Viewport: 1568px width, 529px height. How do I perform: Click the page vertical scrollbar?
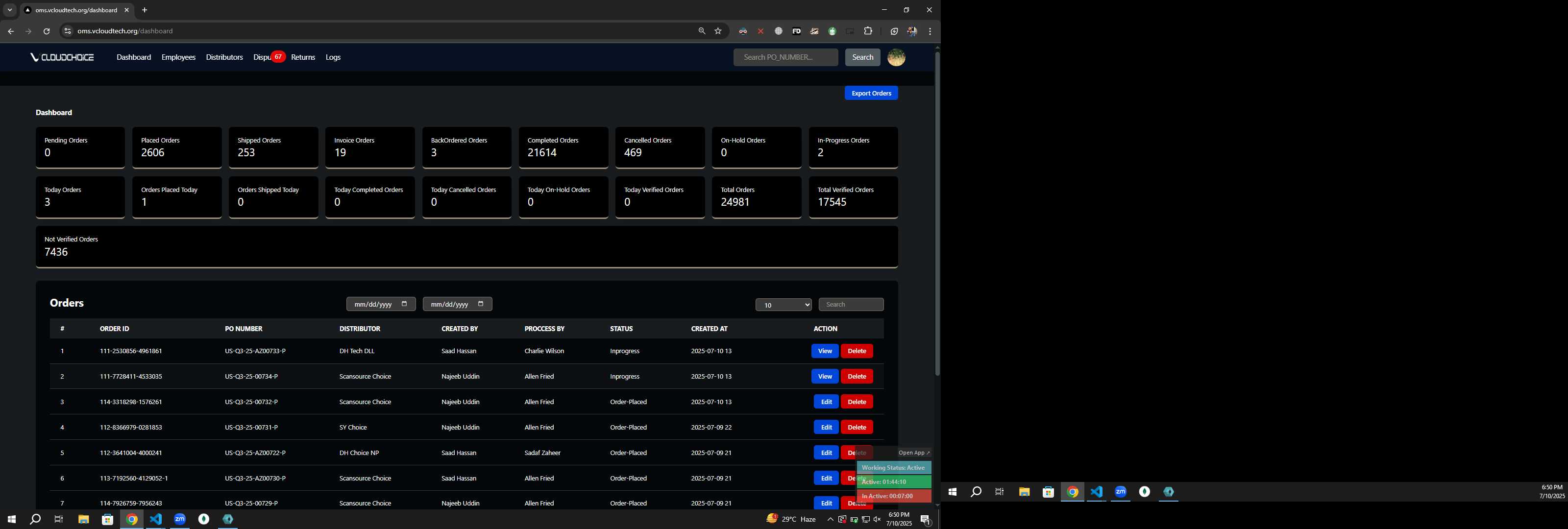coord(937,213)
